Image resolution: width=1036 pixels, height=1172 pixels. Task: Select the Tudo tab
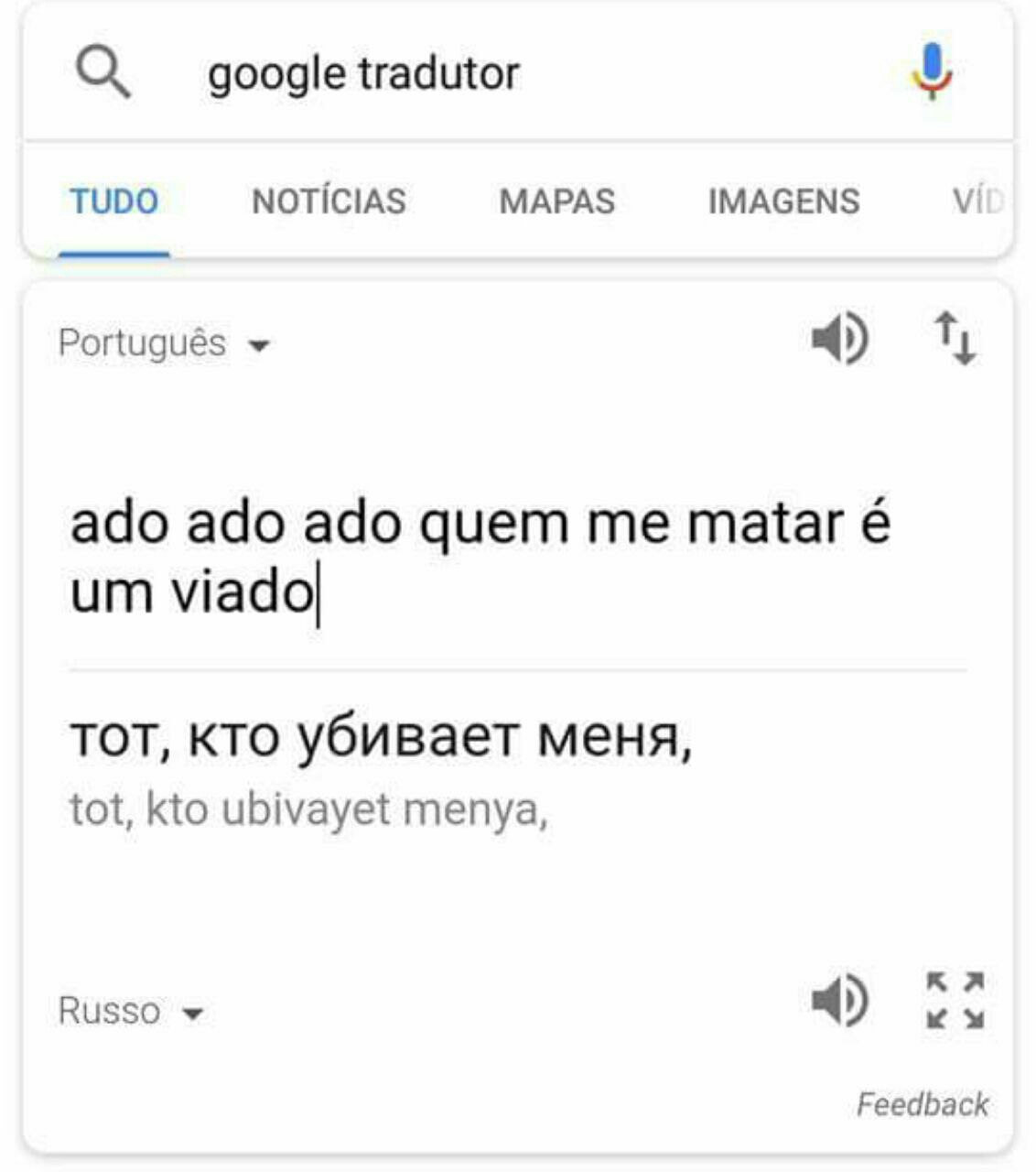(x=114, y=201)
